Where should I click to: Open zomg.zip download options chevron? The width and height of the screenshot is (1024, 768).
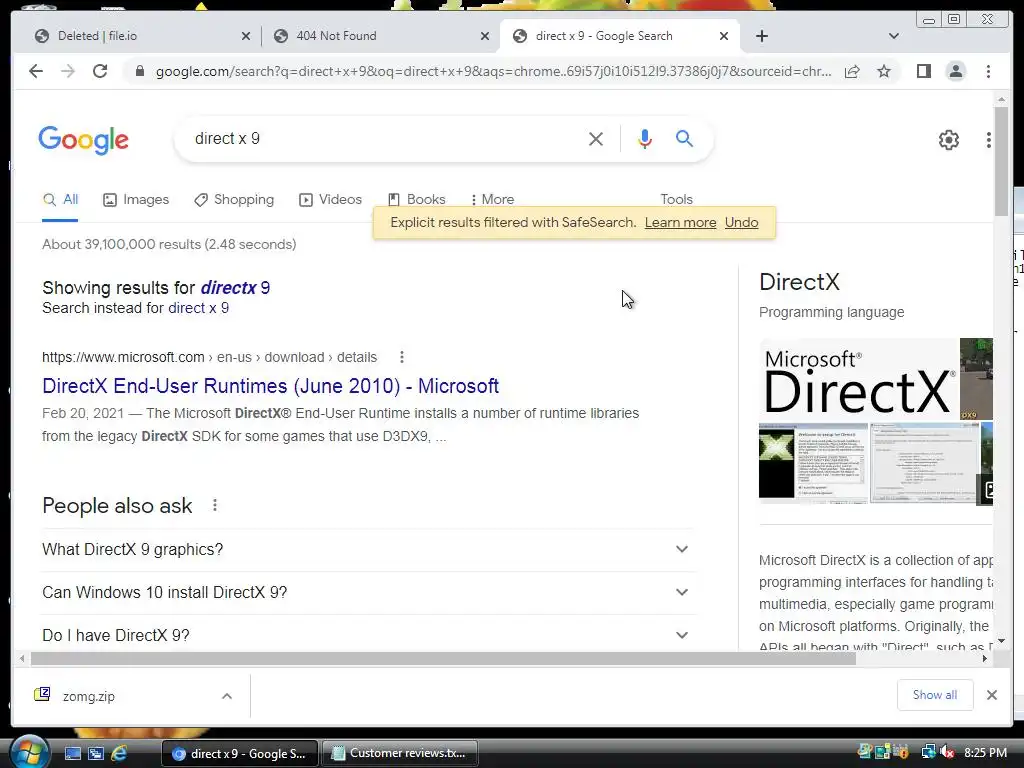227,696
